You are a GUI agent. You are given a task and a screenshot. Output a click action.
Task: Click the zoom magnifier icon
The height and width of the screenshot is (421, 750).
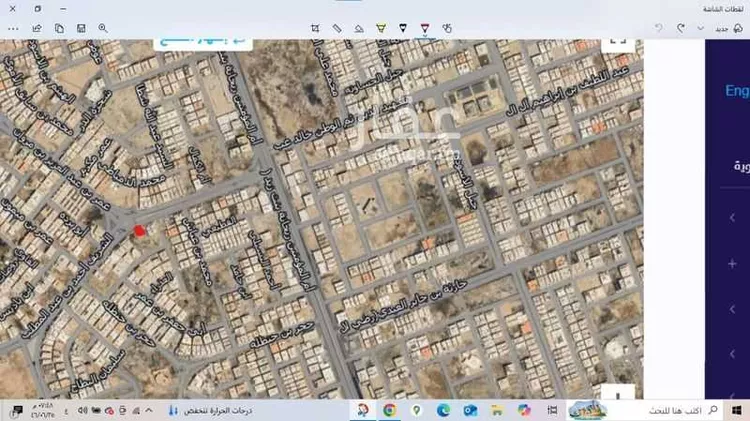[103, 28]
